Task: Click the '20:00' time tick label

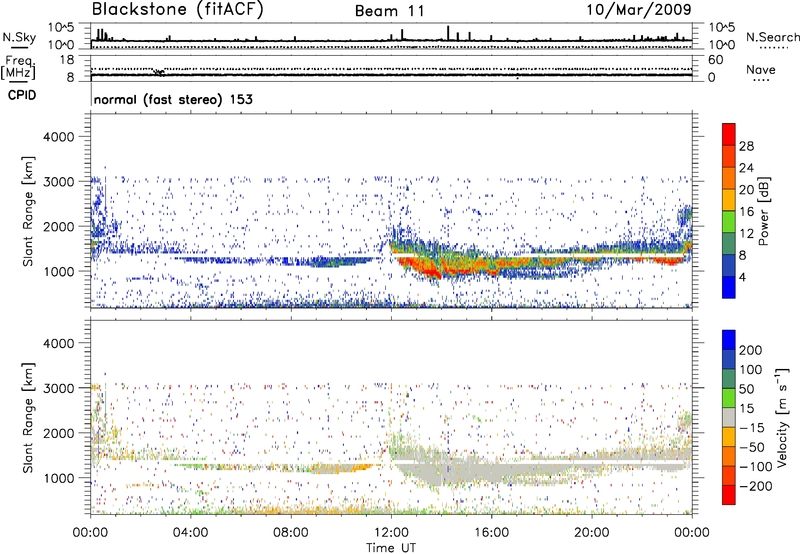Action: click(592, 533)
